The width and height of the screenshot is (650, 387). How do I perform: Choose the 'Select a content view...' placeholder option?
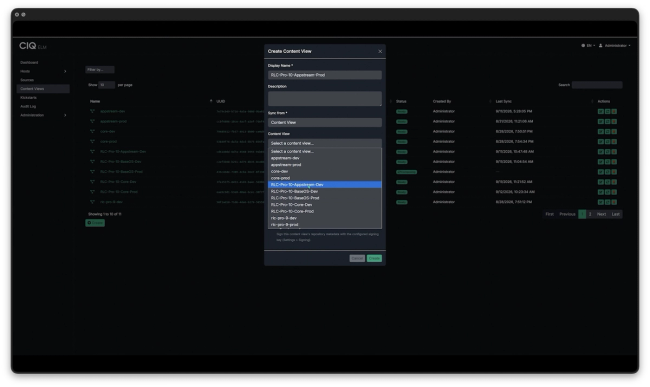[x=325, y=151]
